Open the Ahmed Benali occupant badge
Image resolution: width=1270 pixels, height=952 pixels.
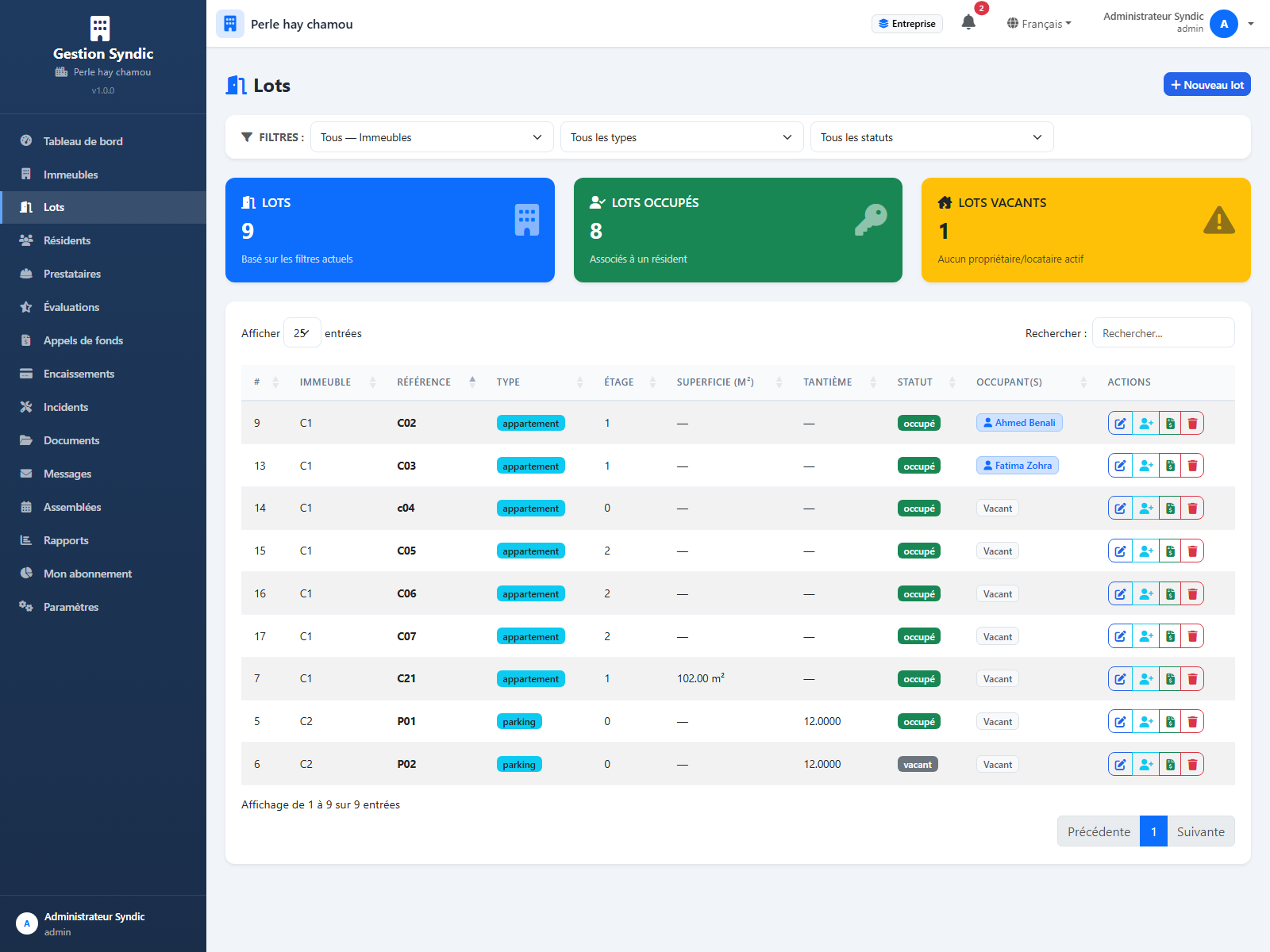[x=1019, y=423]
